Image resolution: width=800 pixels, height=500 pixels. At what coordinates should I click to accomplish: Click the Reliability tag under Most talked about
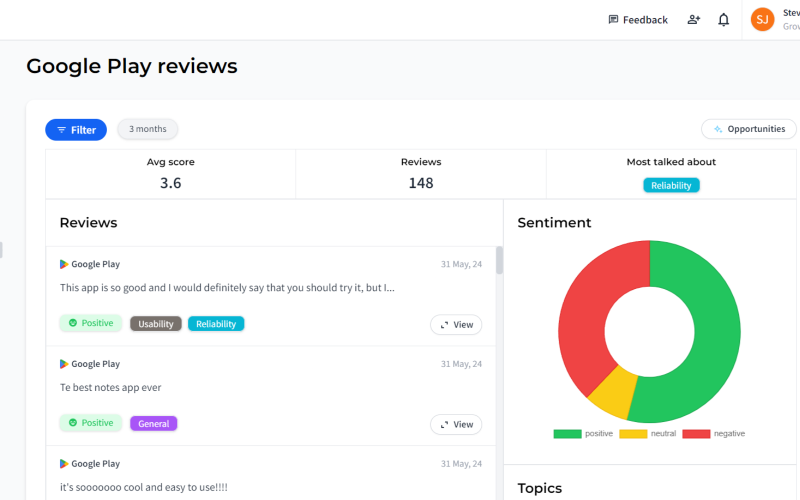point(671,185)
